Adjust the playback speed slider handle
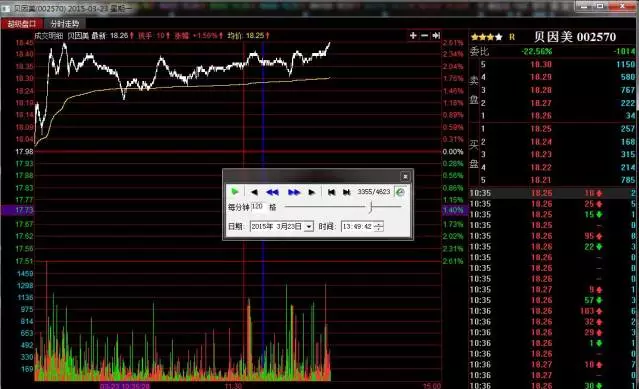The image size is (639, 389). pyautogui.click(x=371, y=207)
